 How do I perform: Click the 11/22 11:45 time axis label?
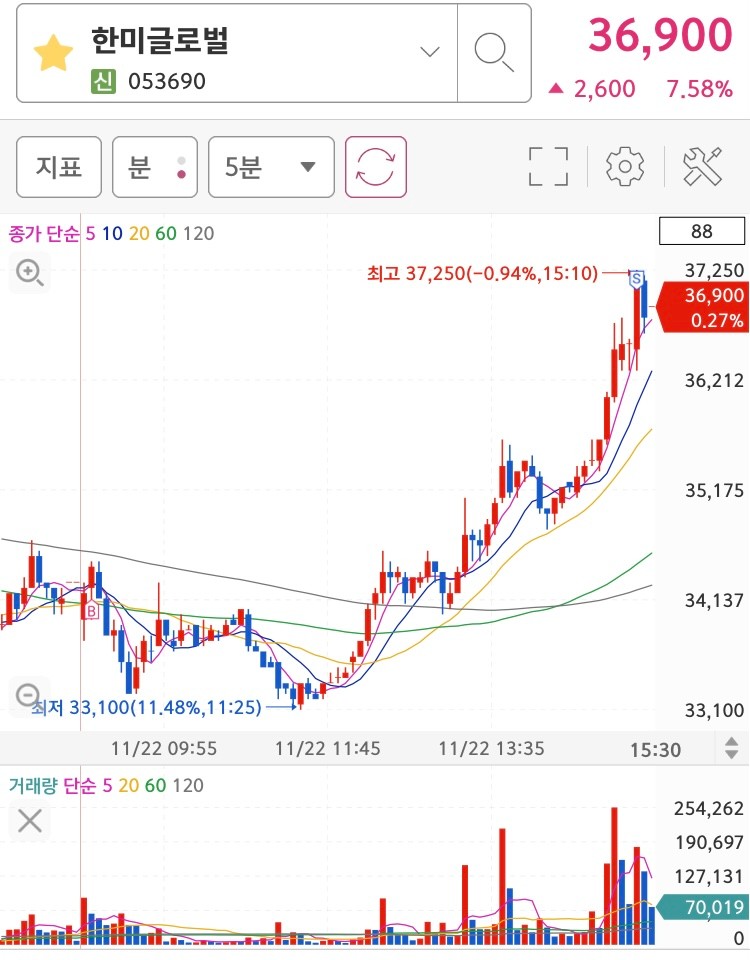coord(328,749)
